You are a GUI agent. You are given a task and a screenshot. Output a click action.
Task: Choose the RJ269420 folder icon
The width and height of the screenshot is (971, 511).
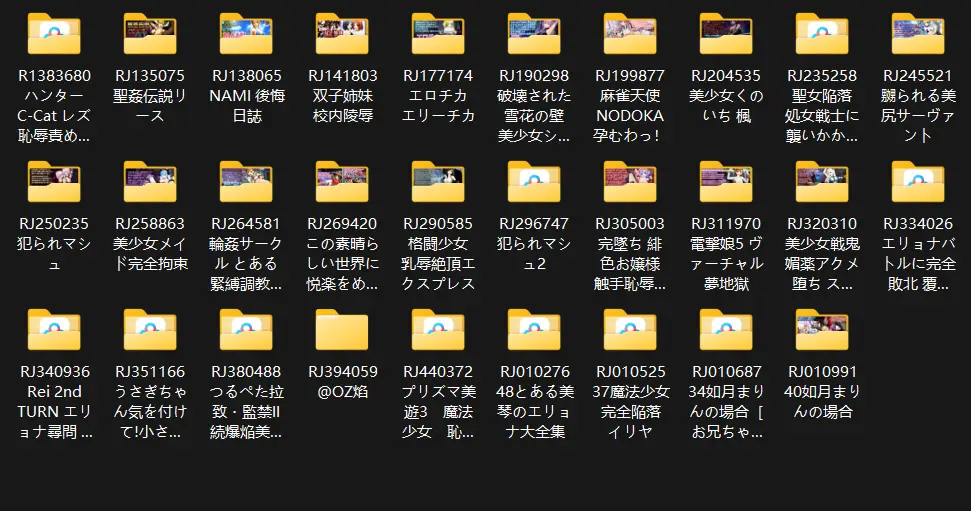click(342, 181)
